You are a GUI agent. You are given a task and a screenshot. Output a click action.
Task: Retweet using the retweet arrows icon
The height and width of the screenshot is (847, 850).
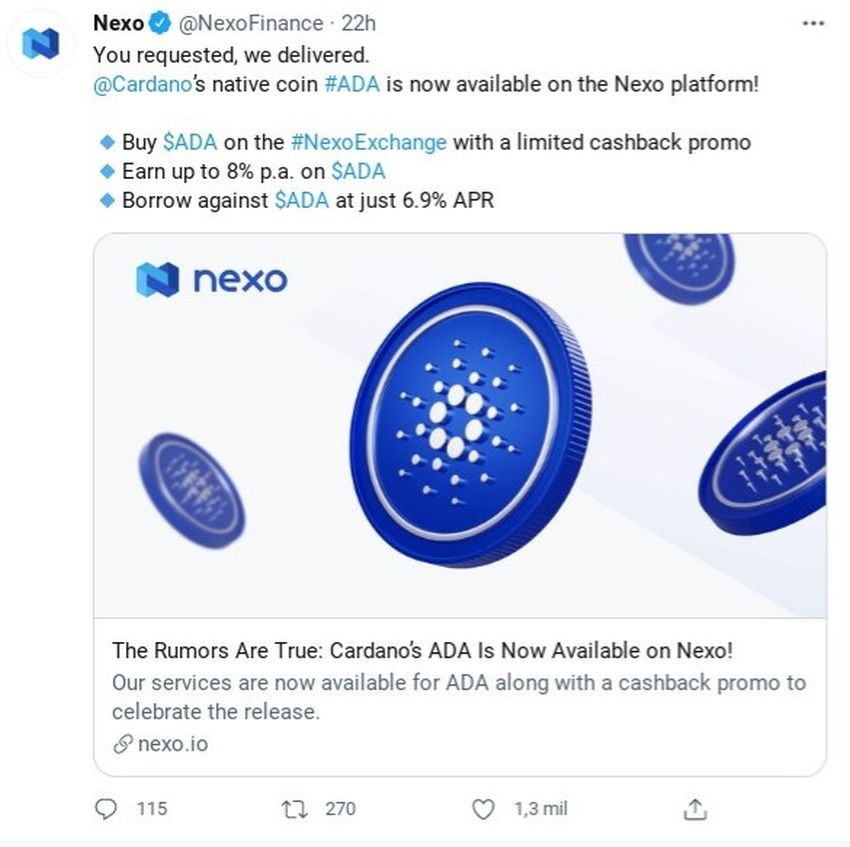point(295,809)
